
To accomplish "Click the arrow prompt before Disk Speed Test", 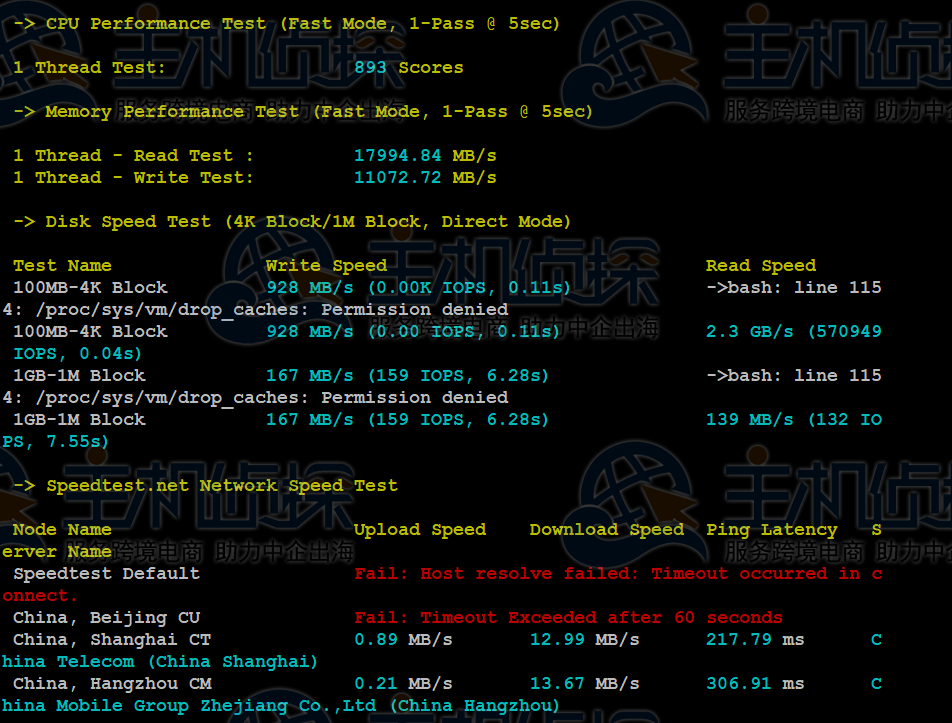I will coord(21,221).
